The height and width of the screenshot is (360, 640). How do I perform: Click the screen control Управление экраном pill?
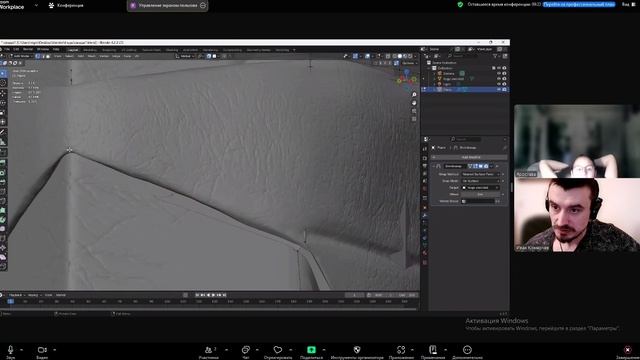pyautogui.click(x=168, y=5)
